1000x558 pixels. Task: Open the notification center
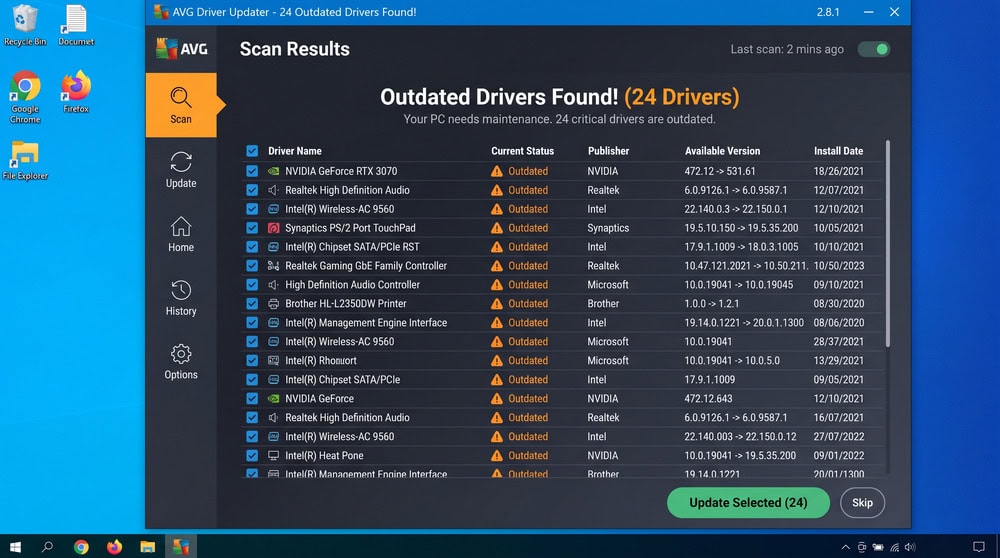979,547
